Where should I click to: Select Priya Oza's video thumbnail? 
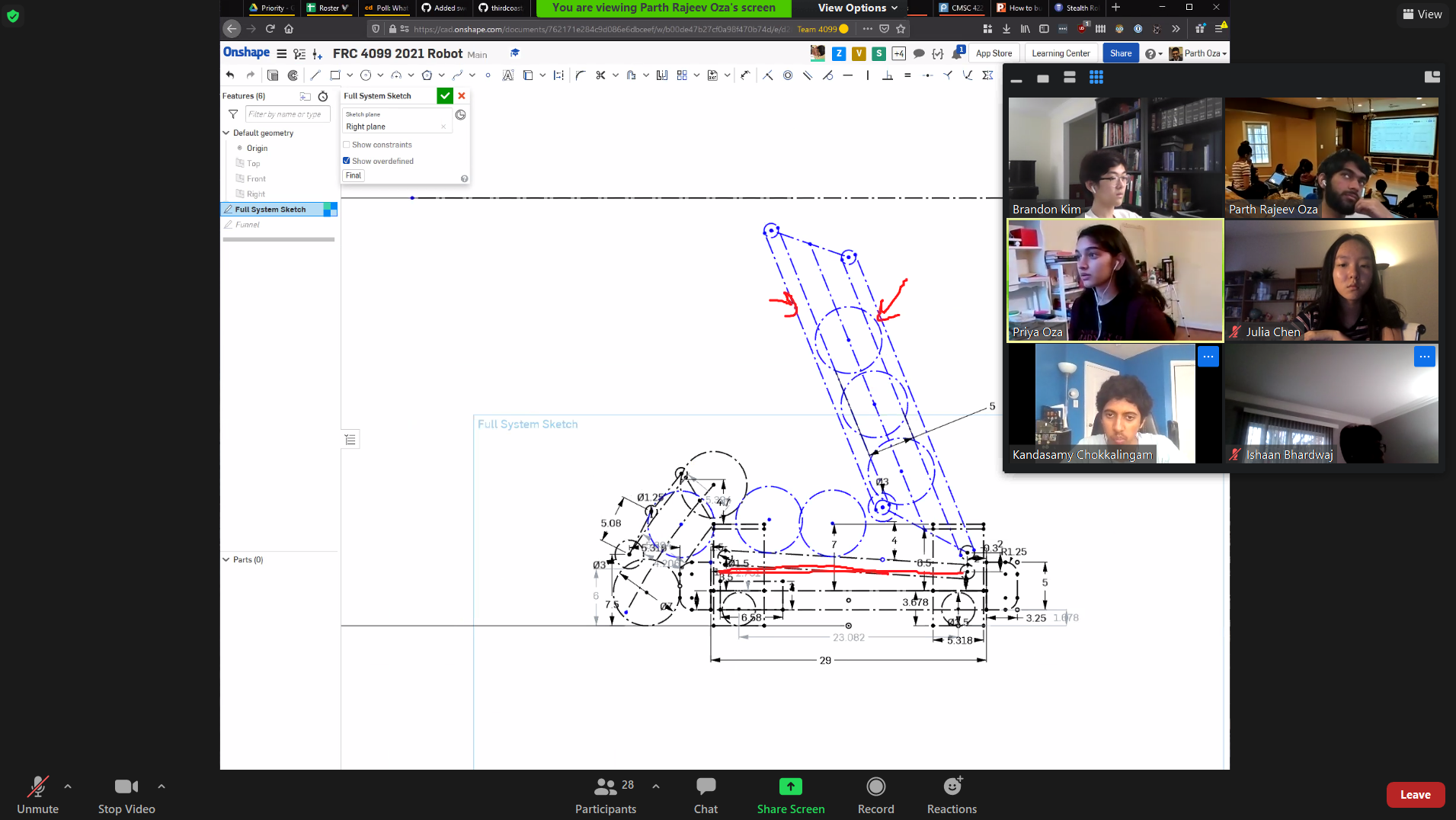pyautogui.click(x=1115, y=280)
